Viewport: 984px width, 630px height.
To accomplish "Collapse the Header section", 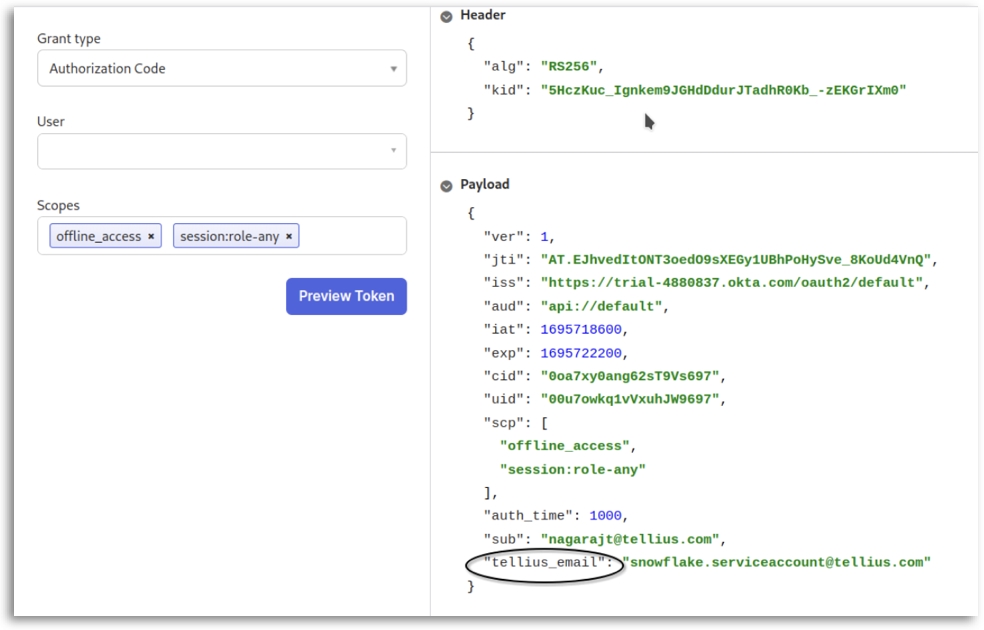I will coord(446,16).
